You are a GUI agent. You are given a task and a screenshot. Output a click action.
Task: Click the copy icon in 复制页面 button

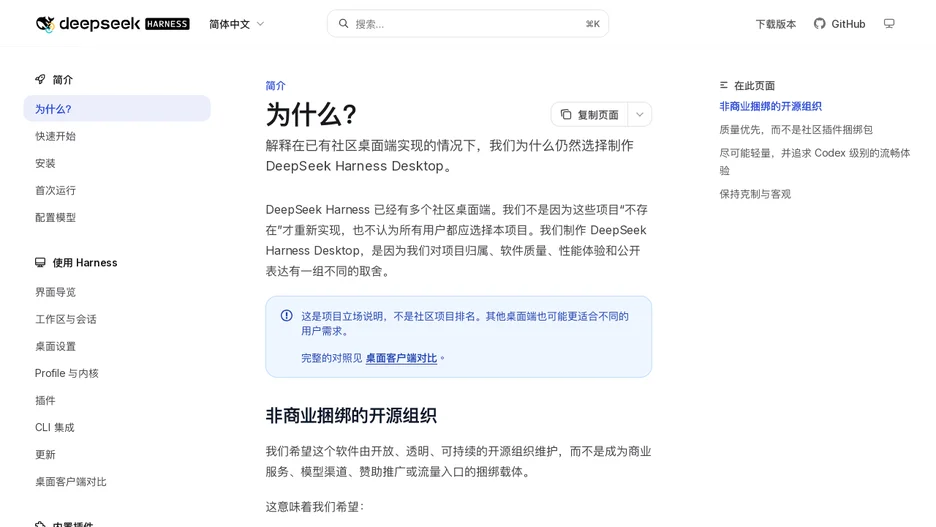[566, 115]
